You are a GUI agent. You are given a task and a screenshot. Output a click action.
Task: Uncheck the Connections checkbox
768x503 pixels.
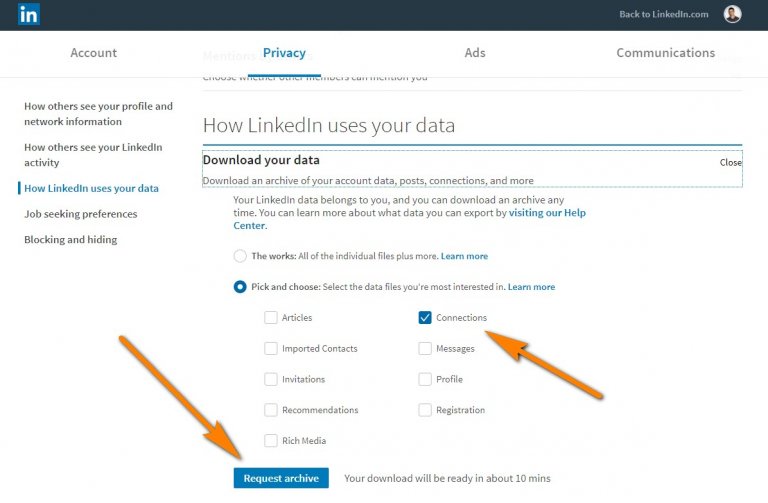(x=425, y=318)
